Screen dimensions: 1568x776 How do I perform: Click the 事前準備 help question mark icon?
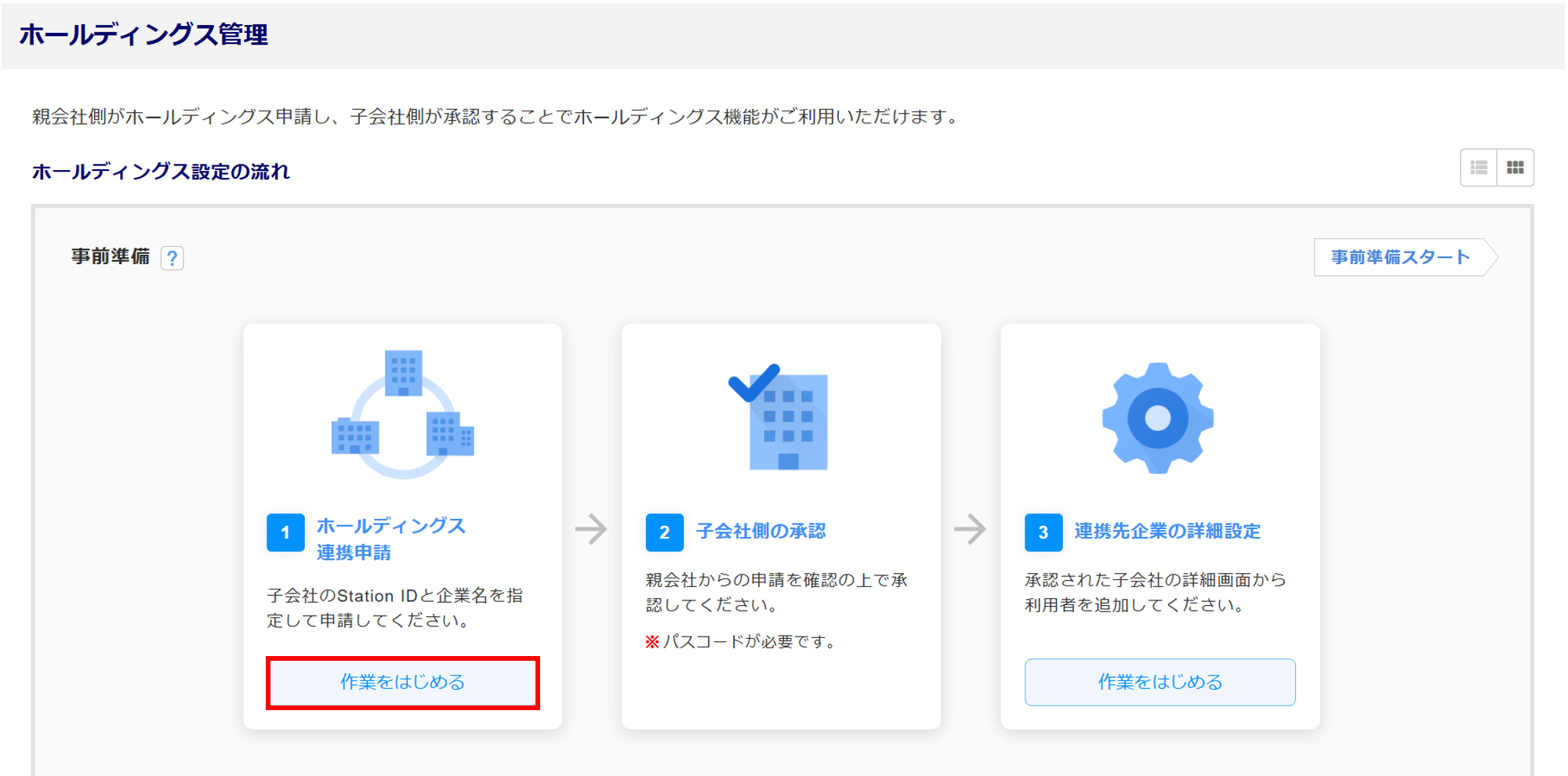172,258
